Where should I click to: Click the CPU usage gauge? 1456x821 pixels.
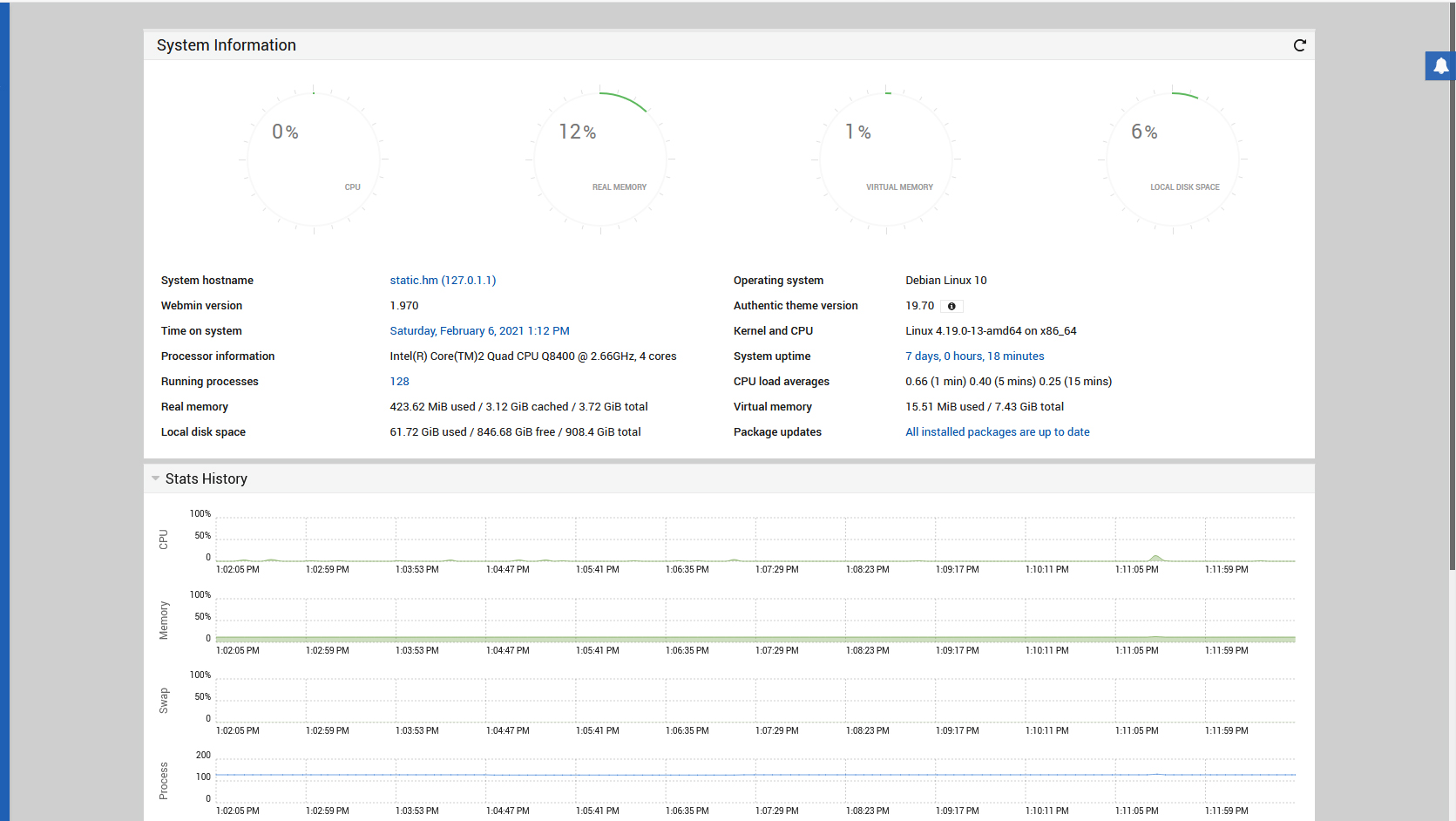pos(314,159)
